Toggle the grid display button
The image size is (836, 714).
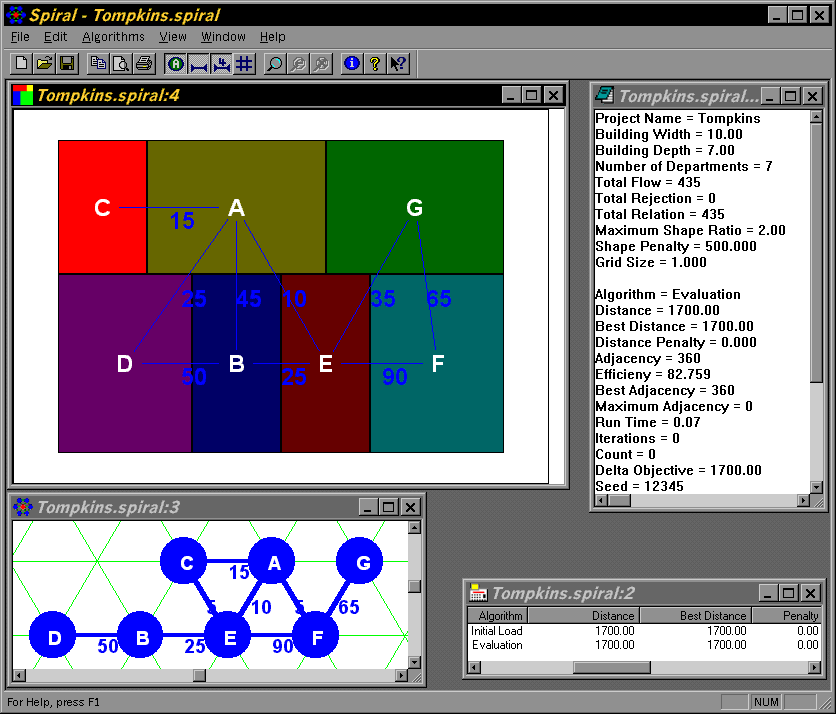pyautogui.click(x=244, y=64)
